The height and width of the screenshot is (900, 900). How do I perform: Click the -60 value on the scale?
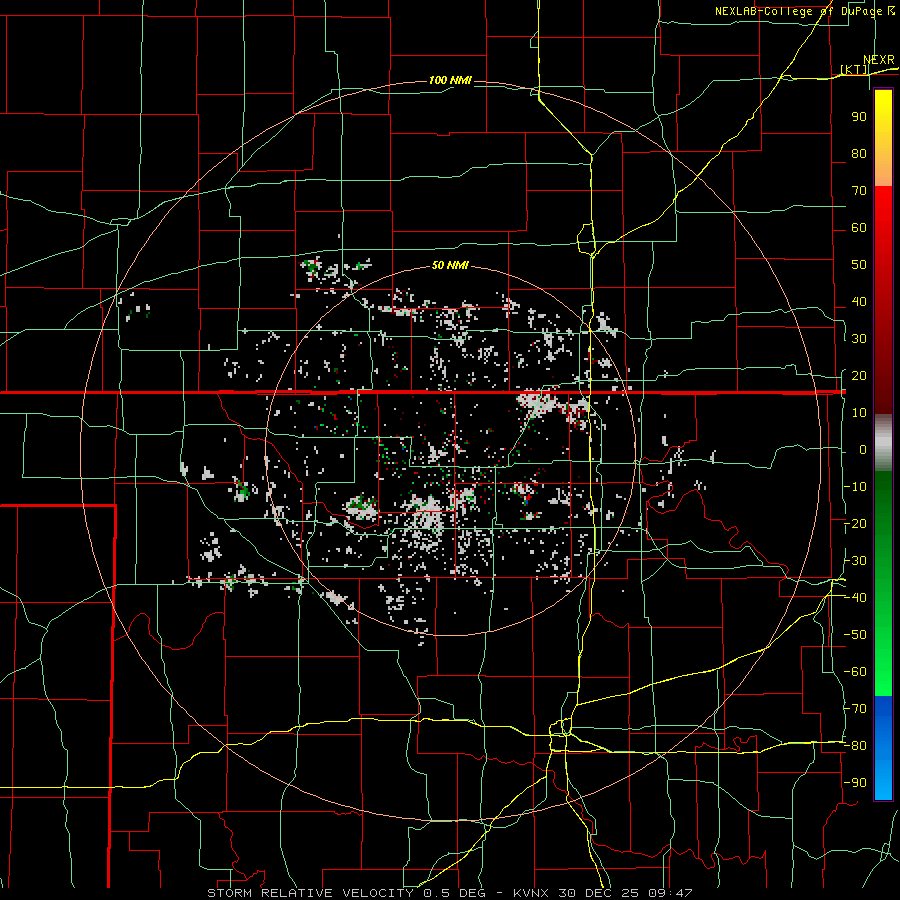(x=855, y=672)
